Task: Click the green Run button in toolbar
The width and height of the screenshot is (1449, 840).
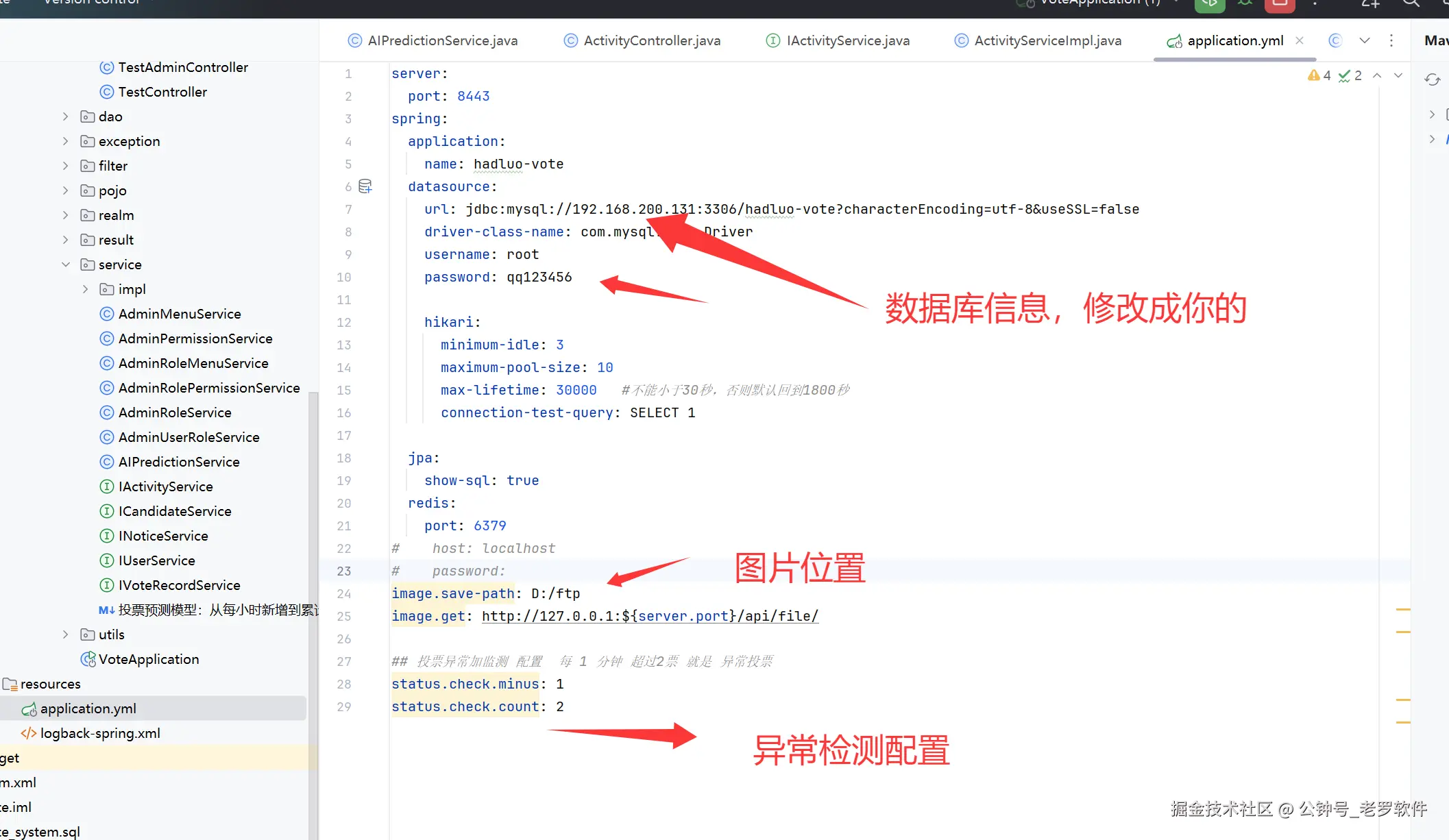Action: 1210,4
